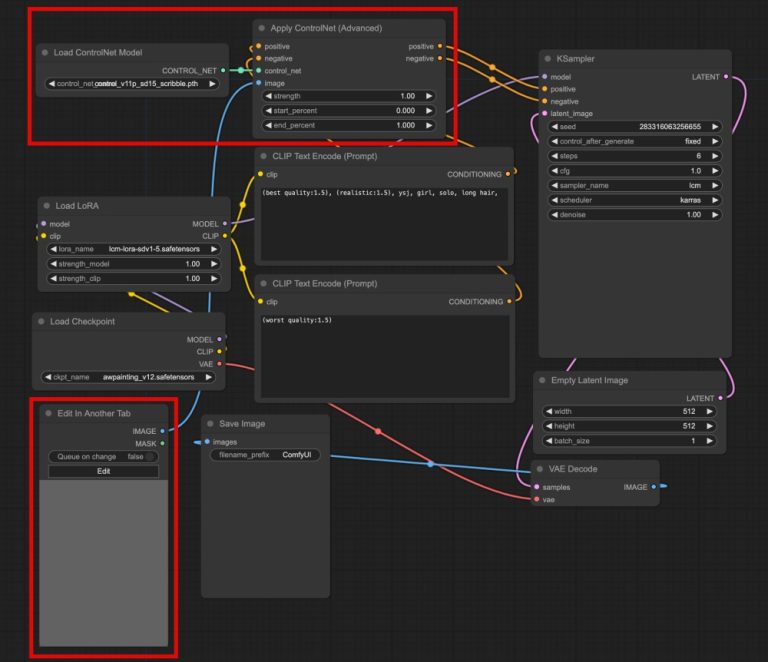Click the positive prompt text area
The height and width of the screenshot is (662, 768).
pyautogui.click(x=384, y=223)
